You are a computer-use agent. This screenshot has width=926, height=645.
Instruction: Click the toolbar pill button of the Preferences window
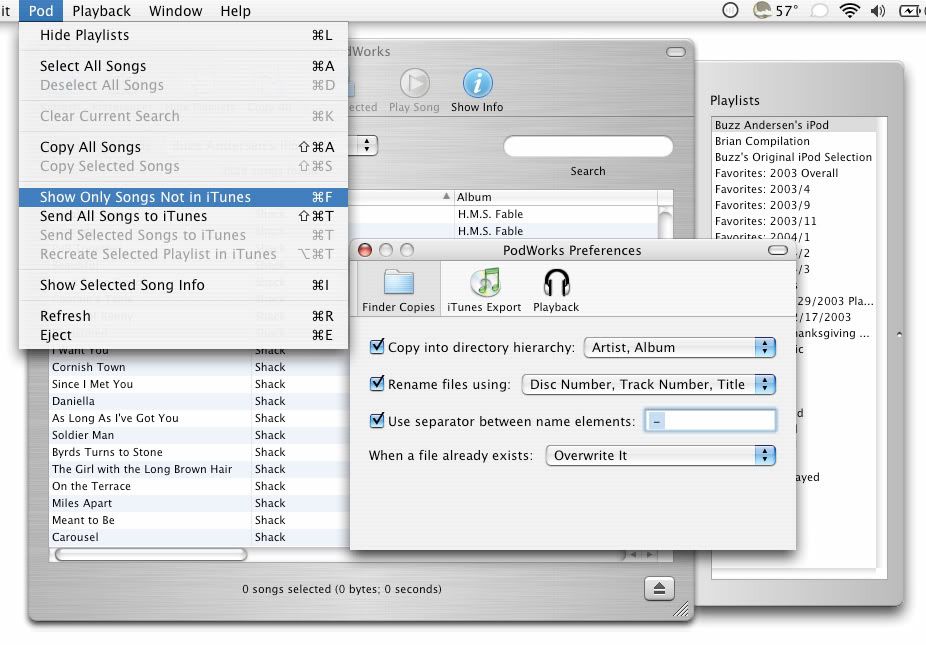778,250
